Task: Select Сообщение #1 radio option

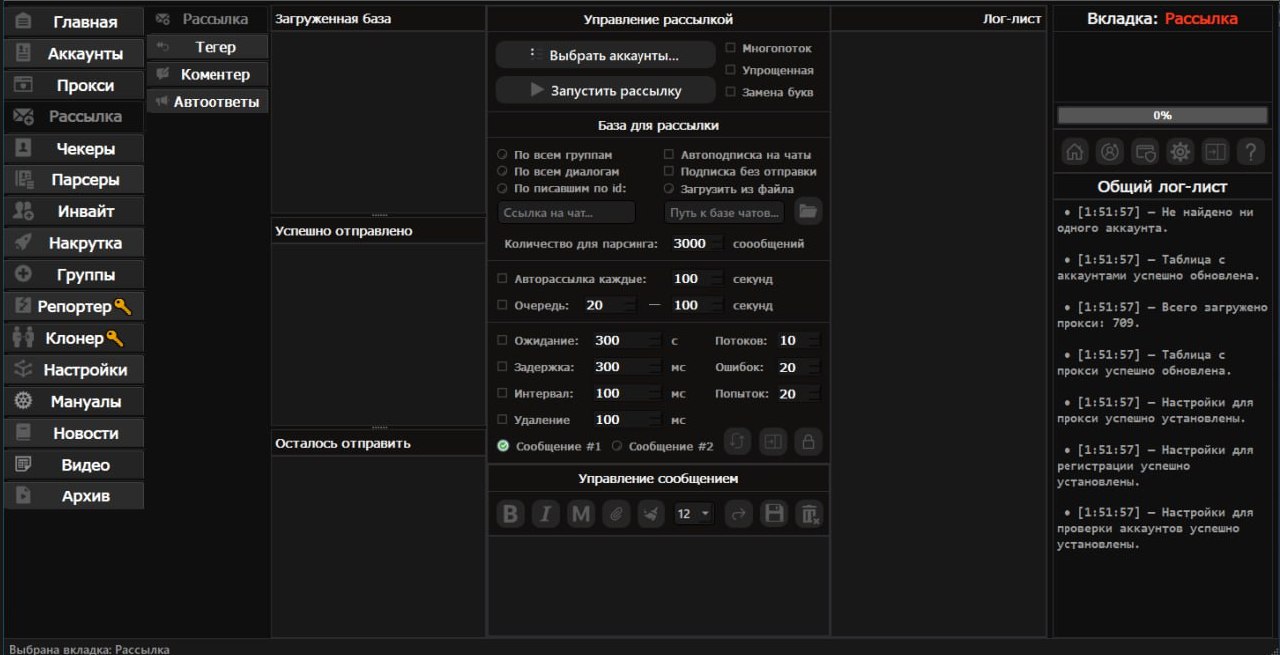Action: [503, 446]
